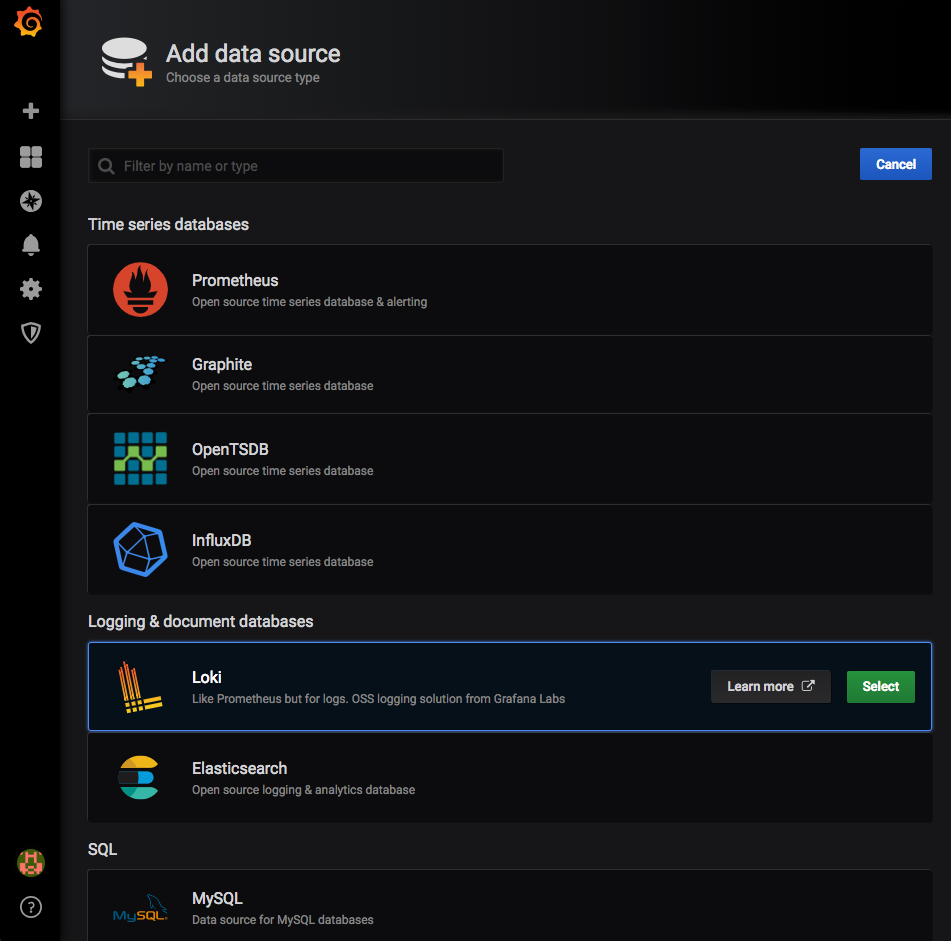Click the search magnifier icon in filter
This screenshot has height=941, width=951.
[106, 166]
